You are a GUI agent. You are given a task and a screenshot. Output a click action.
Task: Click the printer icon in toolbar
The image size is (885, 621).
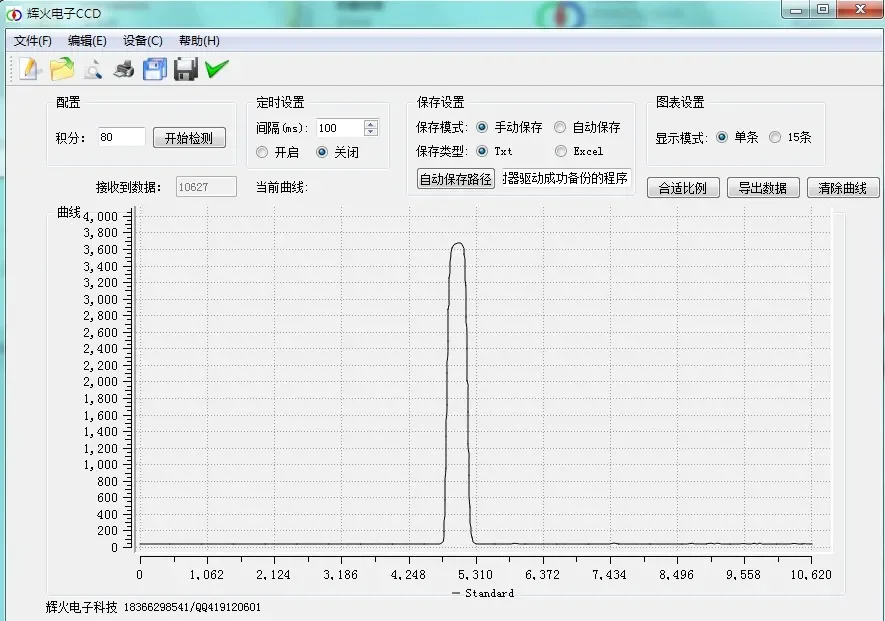[124, 69]
